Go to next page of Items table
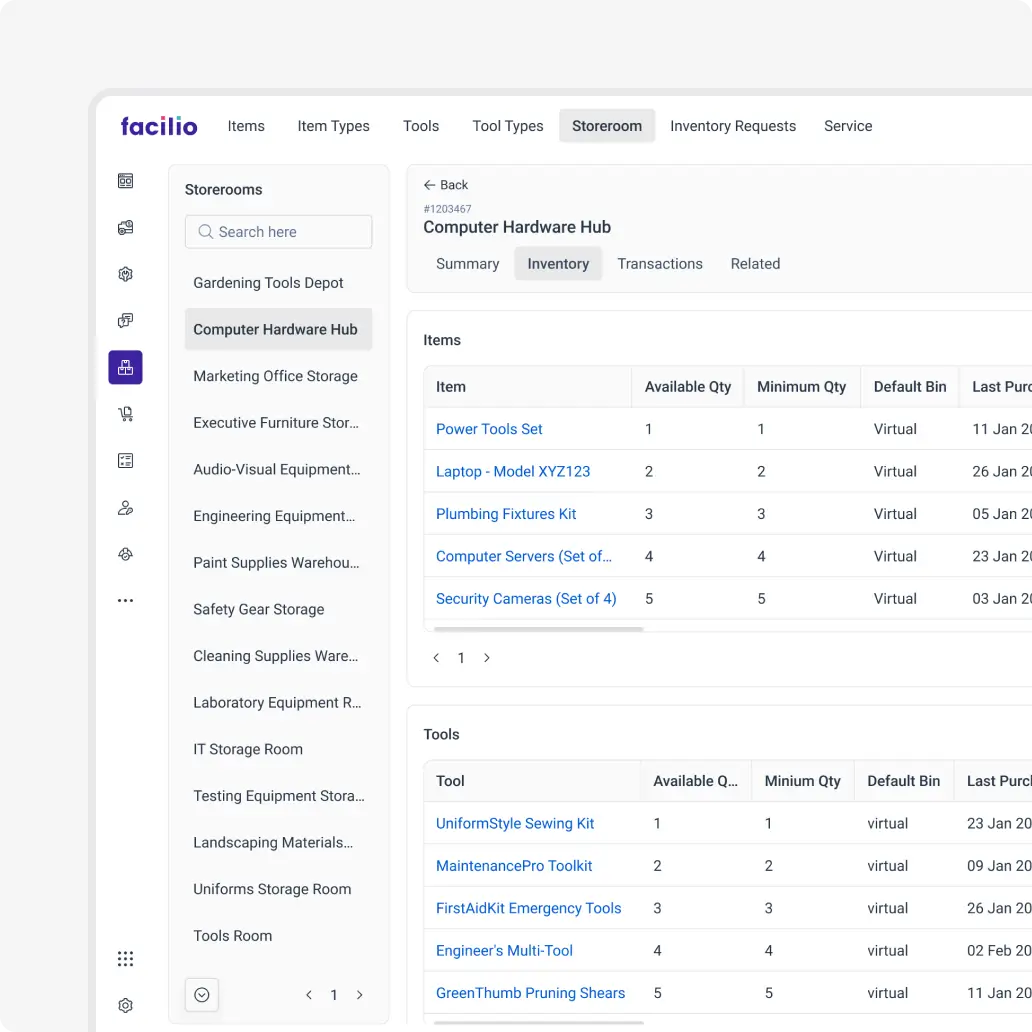The width and height of the screenshot is (1032, 1032). tap(487, 658)
